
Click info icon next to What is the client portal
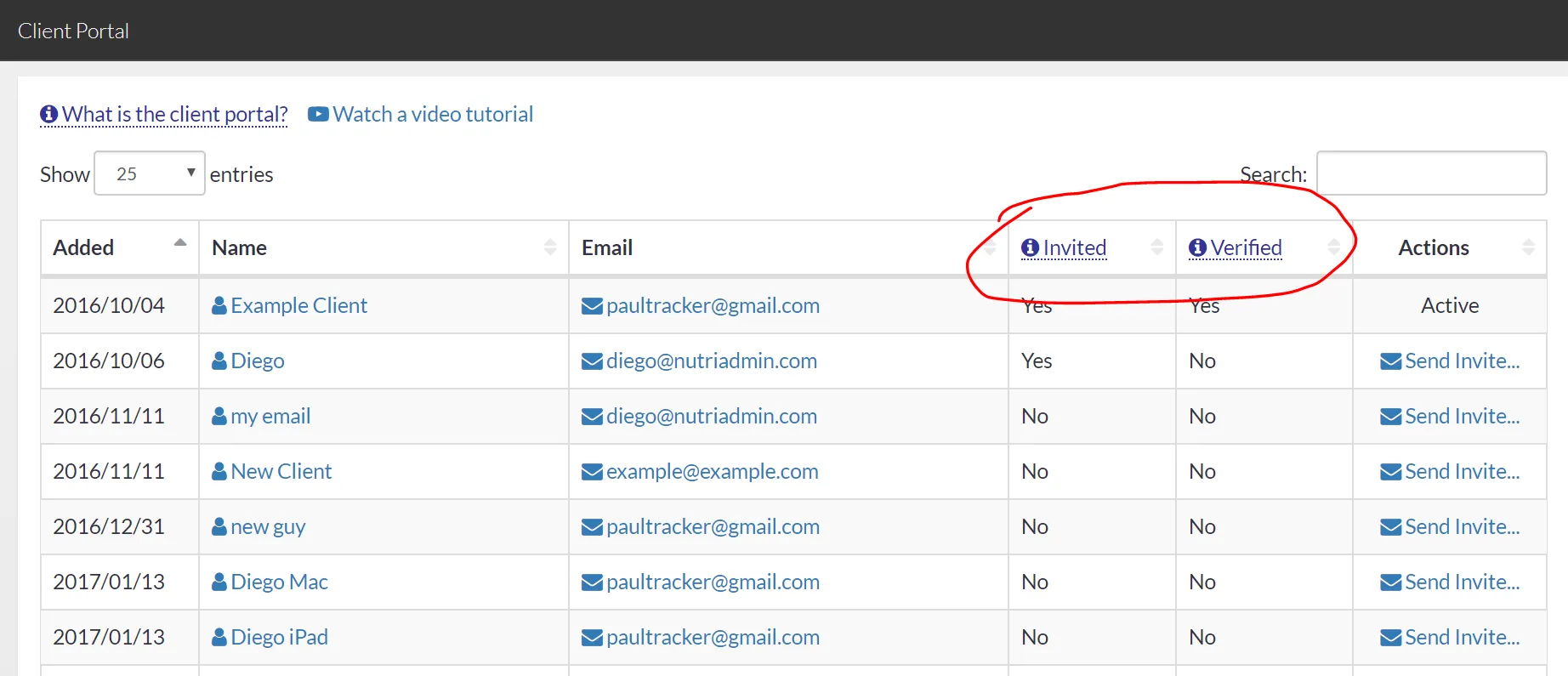pos(48,114)
